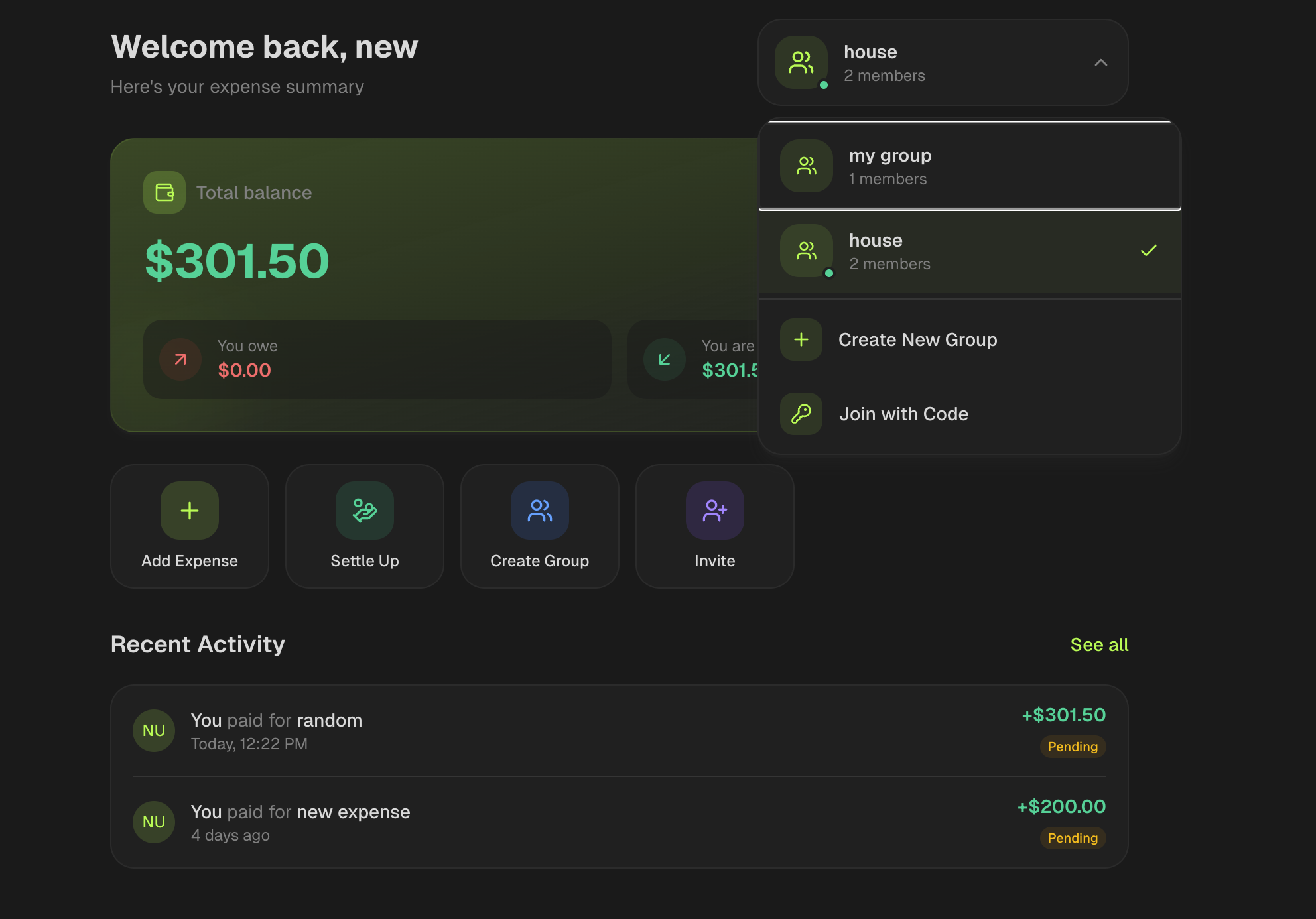Image resolution: width=1316 pixels, height=919 pixels.
Task: Click the key icon for Join with Code
Action: coord(801,414)
